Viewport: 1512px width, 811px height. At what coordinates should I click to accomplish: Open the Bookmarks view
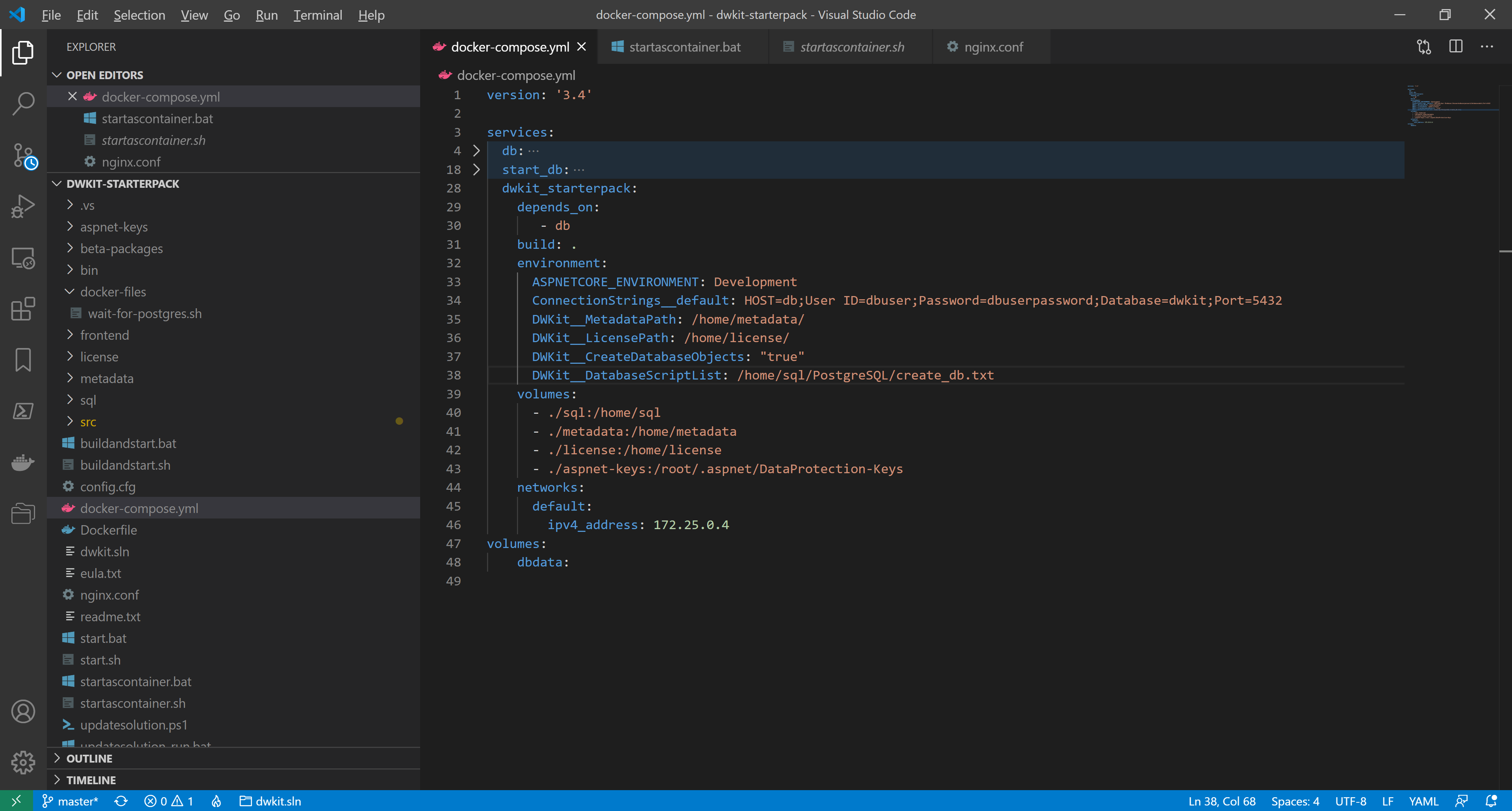pyautogui.click(x=23, y=360)
